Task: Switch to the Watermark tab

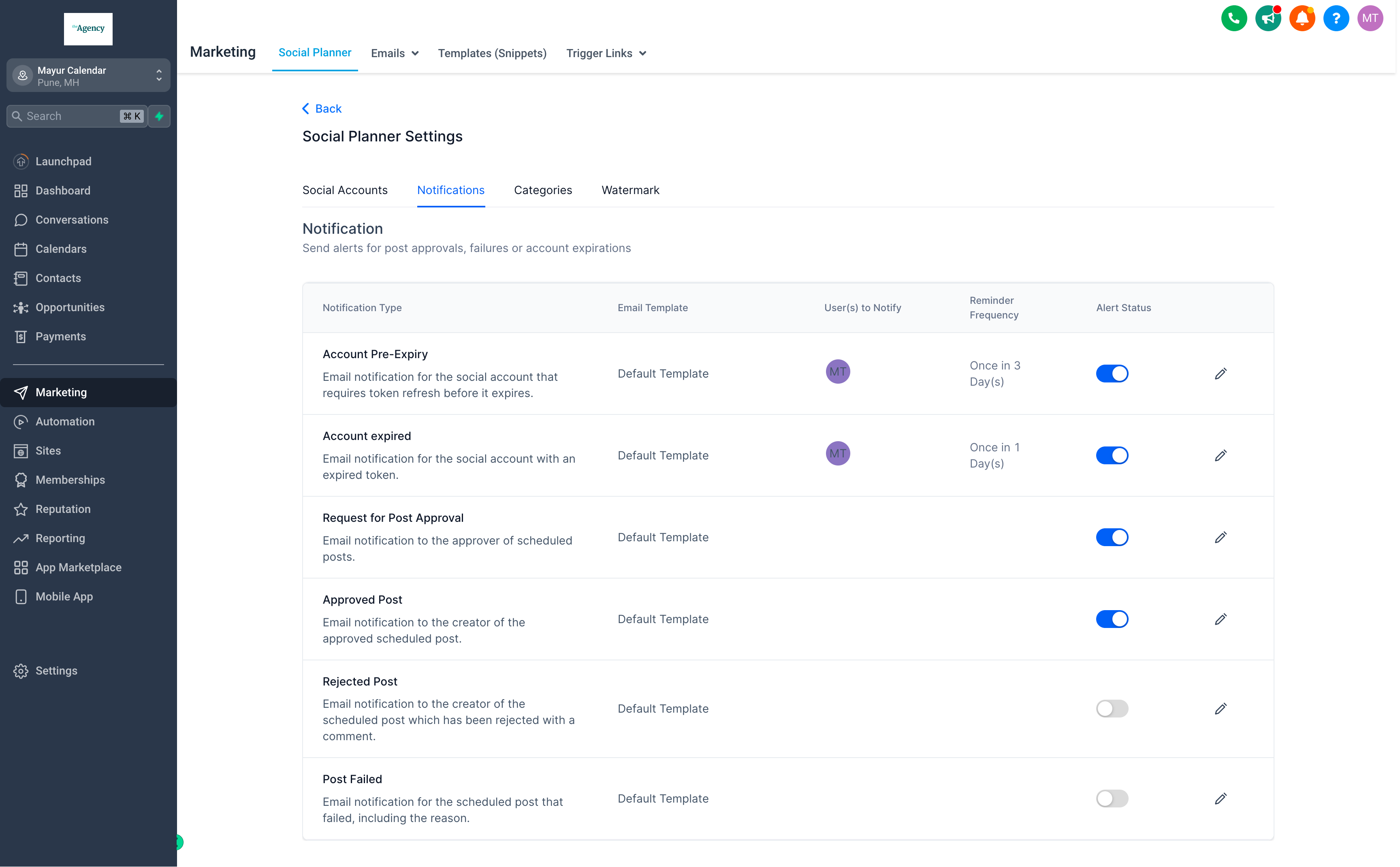Action: tap(630, 190)
